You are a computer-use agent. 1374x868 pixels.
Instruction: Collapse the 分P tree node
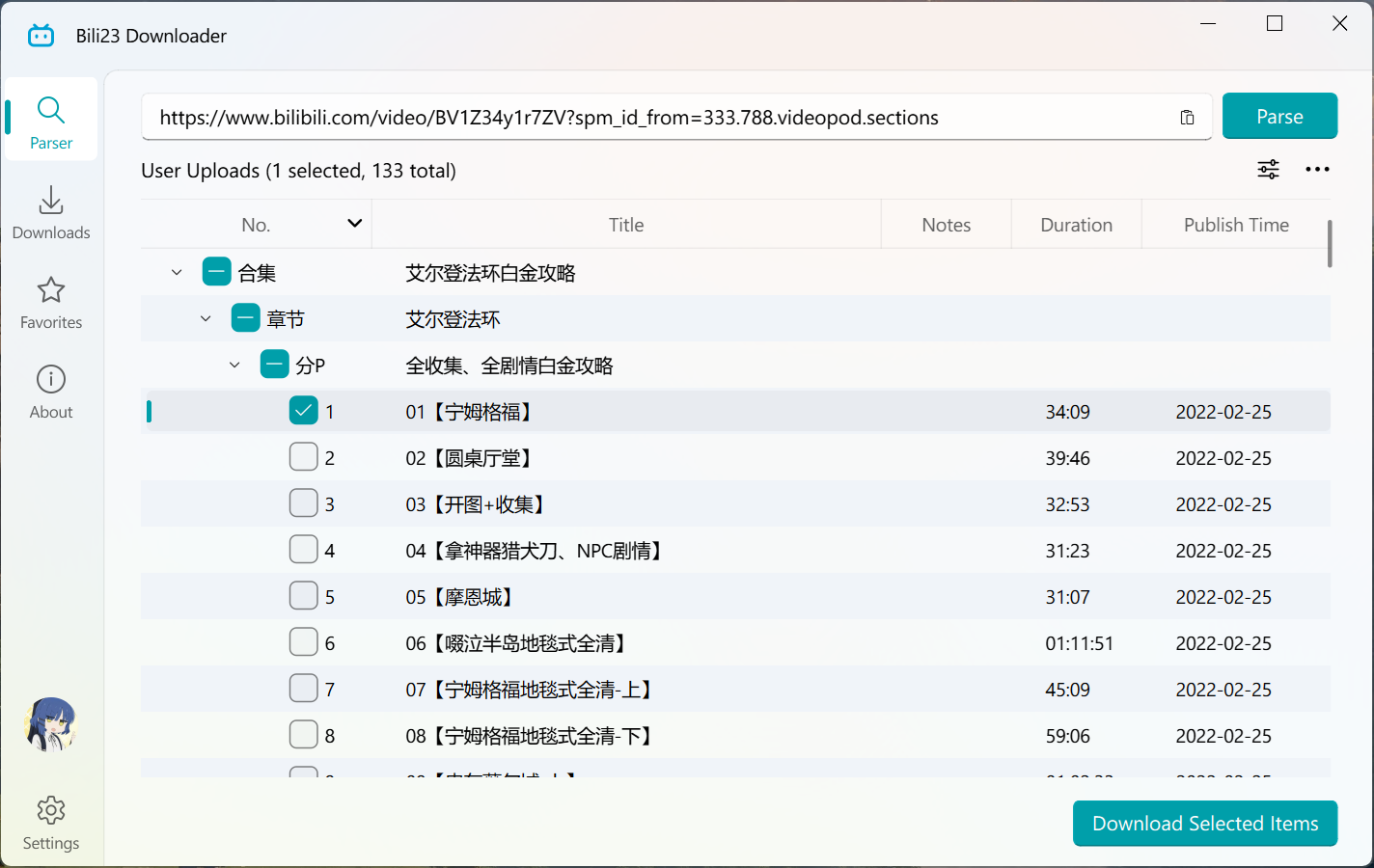(234, 365)
